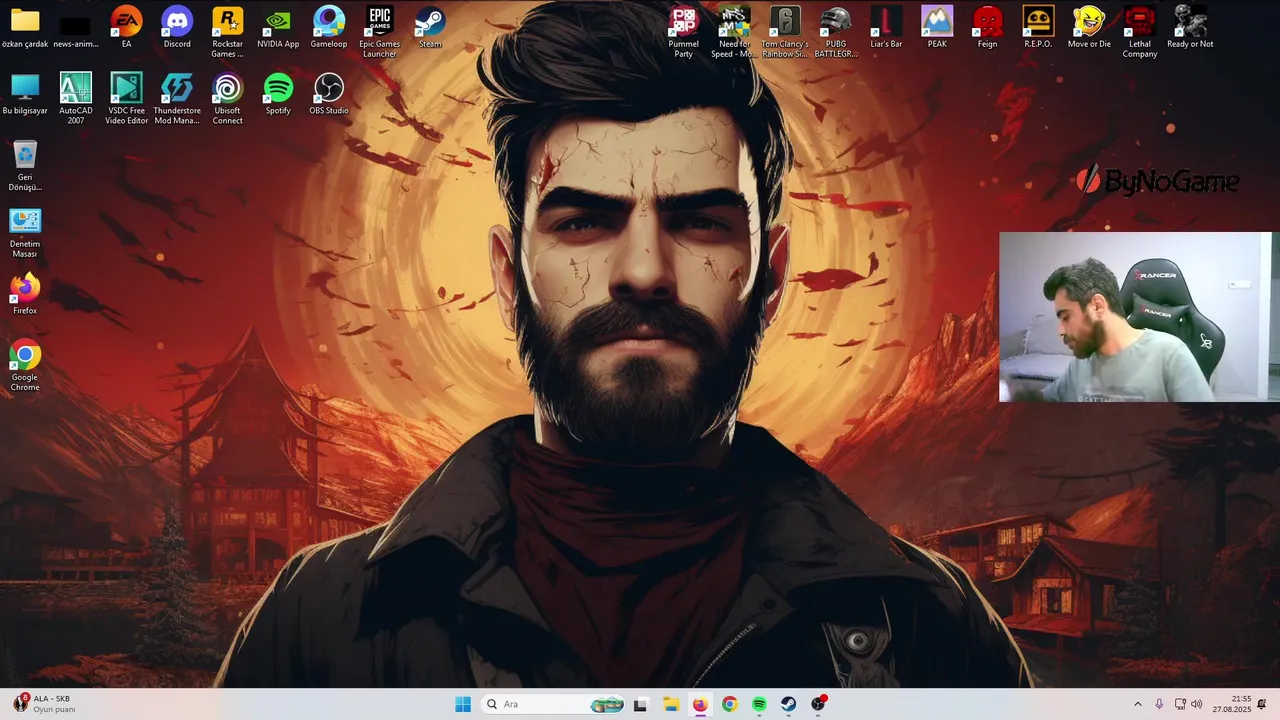The image size is (1280, 720).
Task: Open Chrome from the taskbar
Action: 729,704
